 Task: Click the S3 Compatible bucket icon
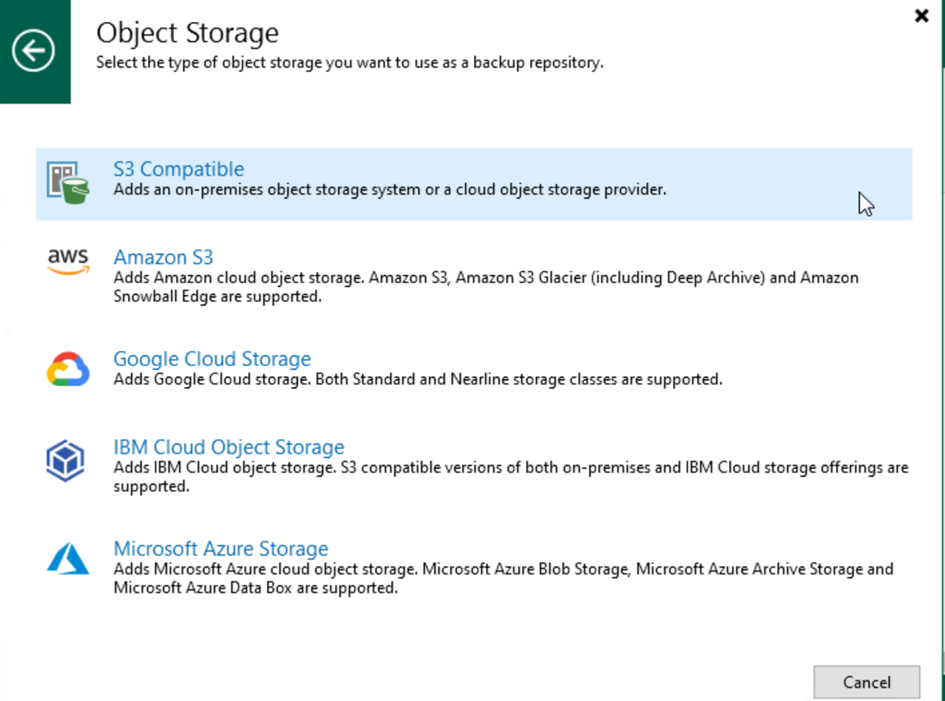pyautogui.click(x=68, y=183)
